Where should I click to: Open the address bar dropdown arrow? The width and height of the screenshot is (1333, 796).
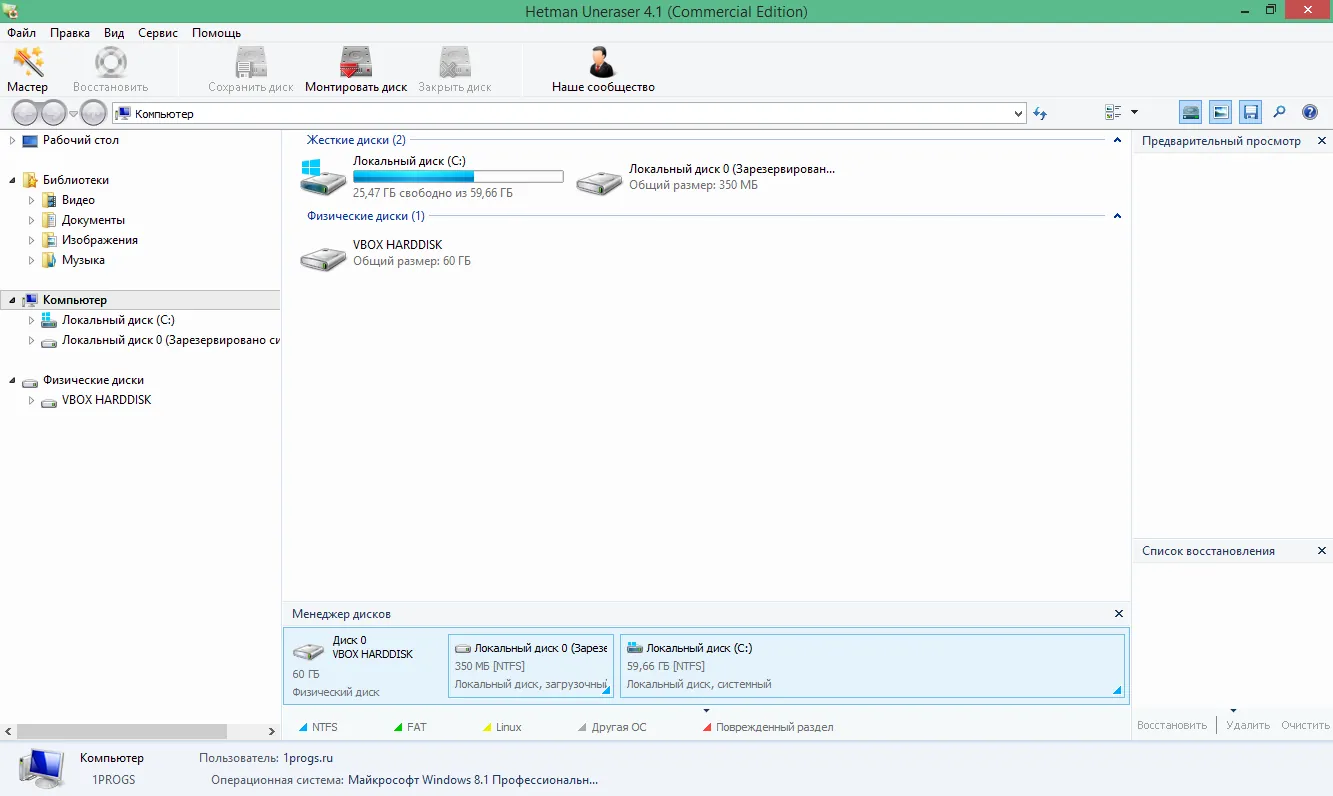[1019, 113]
